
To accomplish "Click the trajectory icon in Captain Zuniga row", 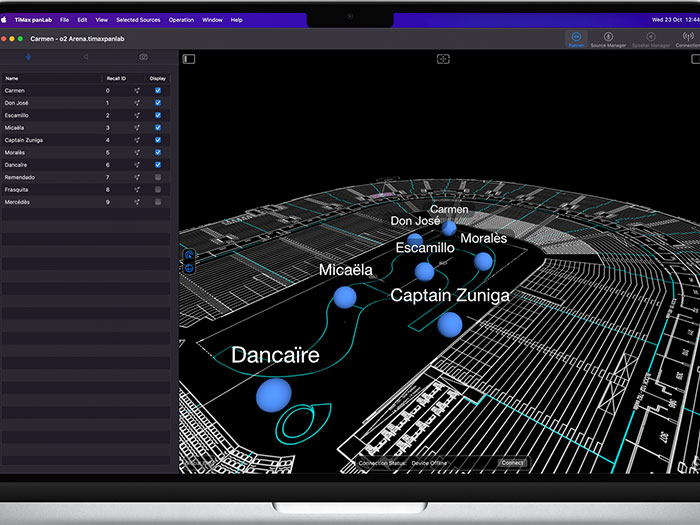I will [x=137, y=140].
